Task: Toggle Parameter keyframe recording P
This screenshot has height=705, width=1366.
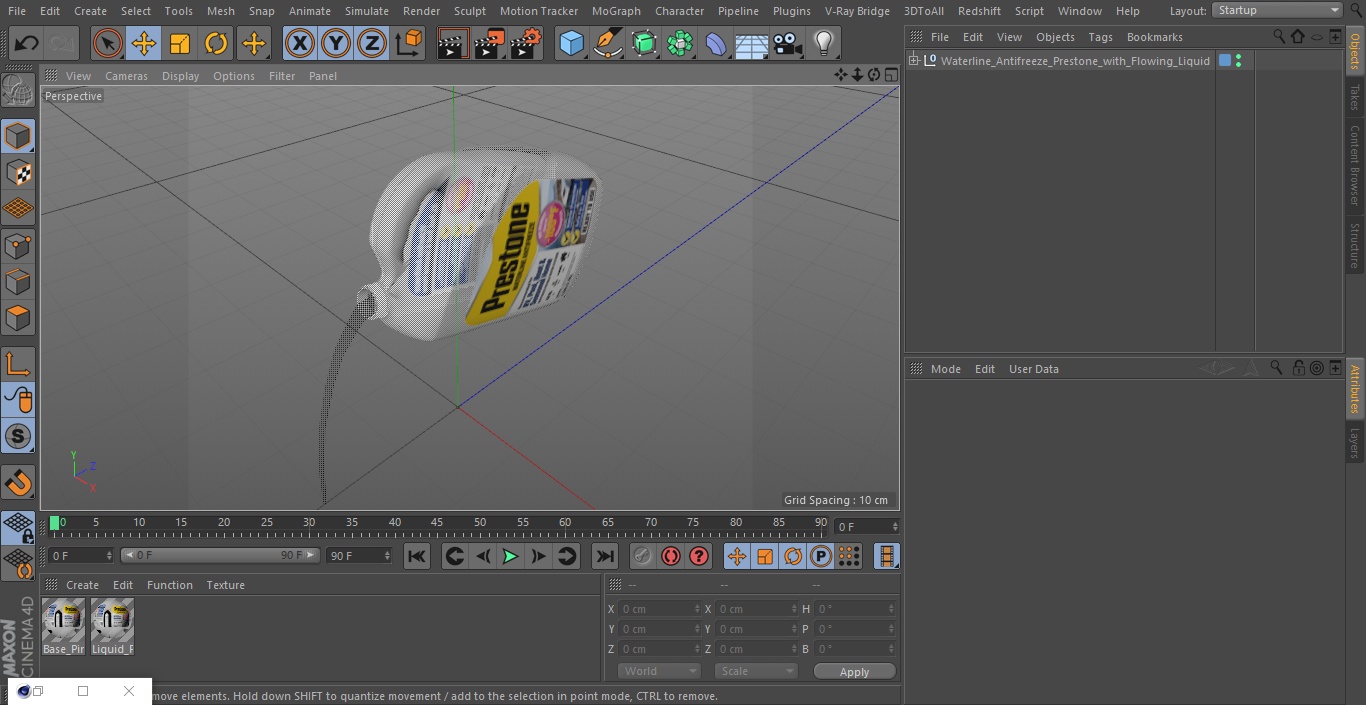Action: tap(820, 556)
